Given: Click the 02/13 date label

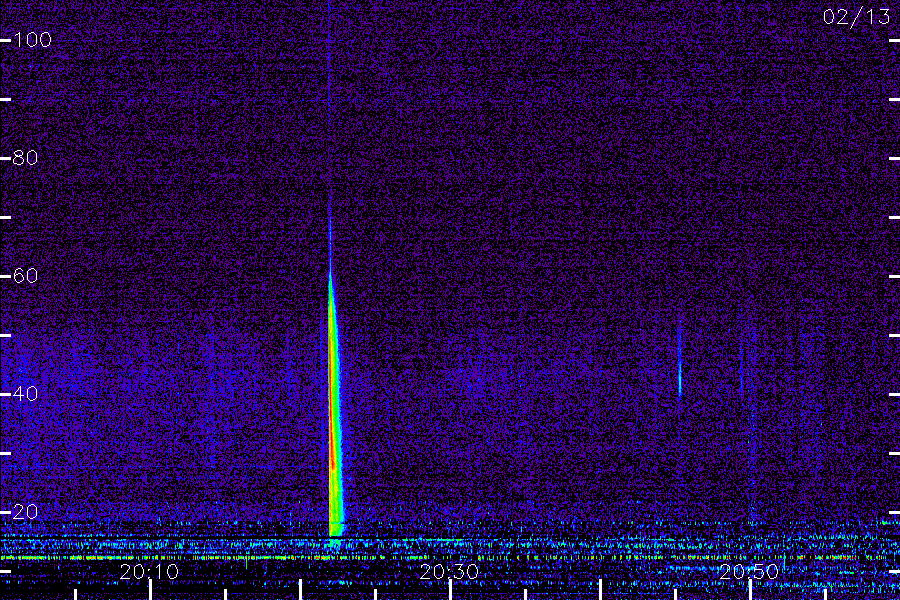Looking at the screenshot, I should point(856,17).
